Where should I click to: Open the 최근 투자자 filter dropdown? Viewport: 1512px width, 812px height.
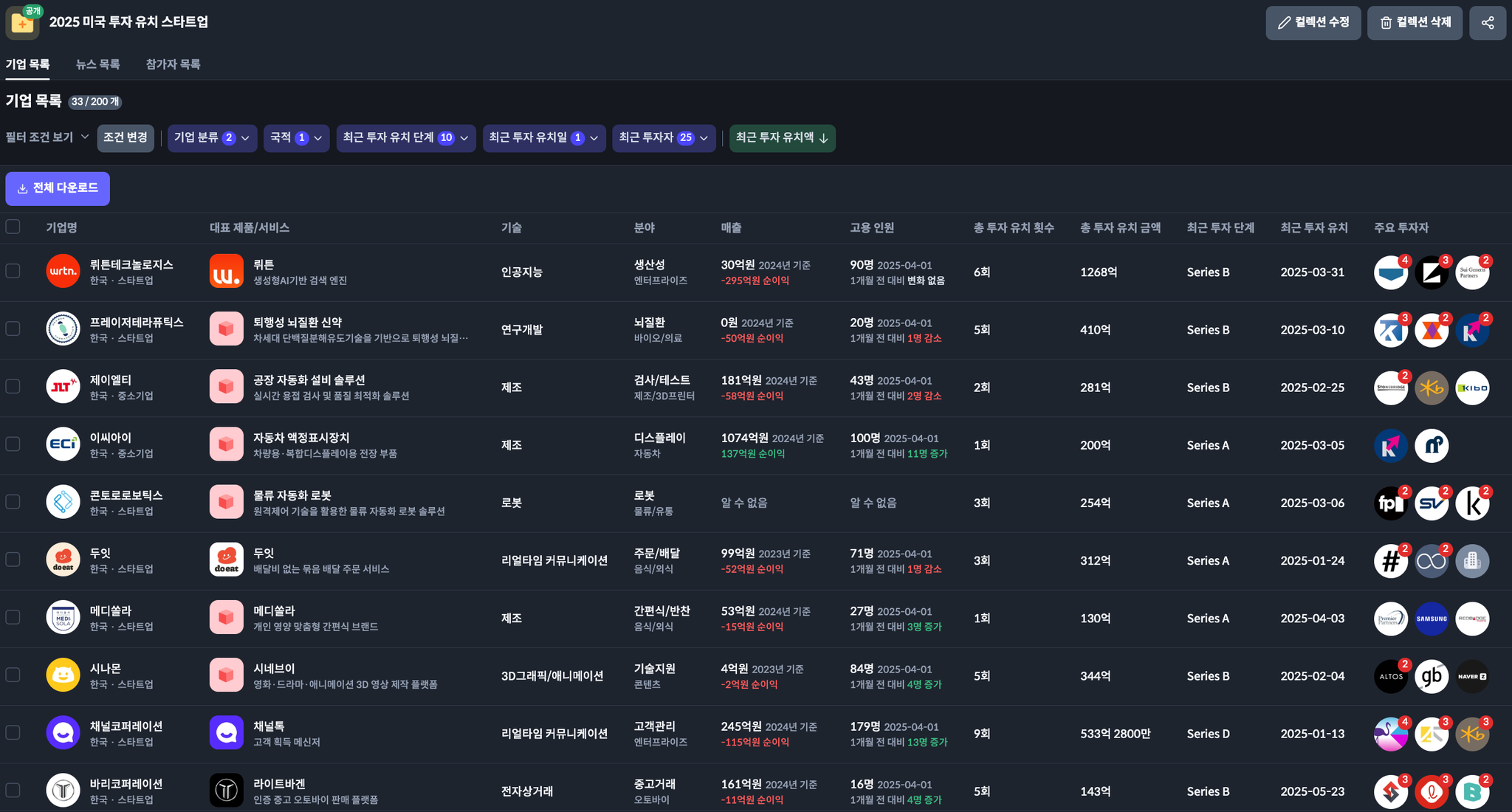point(663,138)
